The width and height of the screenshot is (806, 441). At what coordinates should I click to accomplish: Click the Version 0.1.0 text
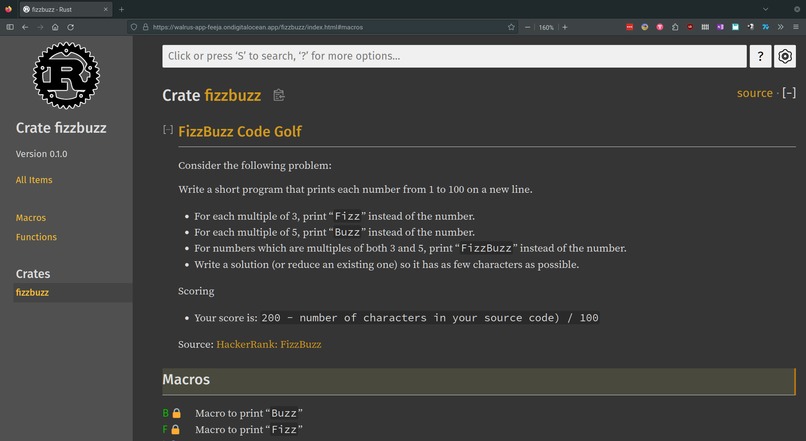tap(42, 154)
